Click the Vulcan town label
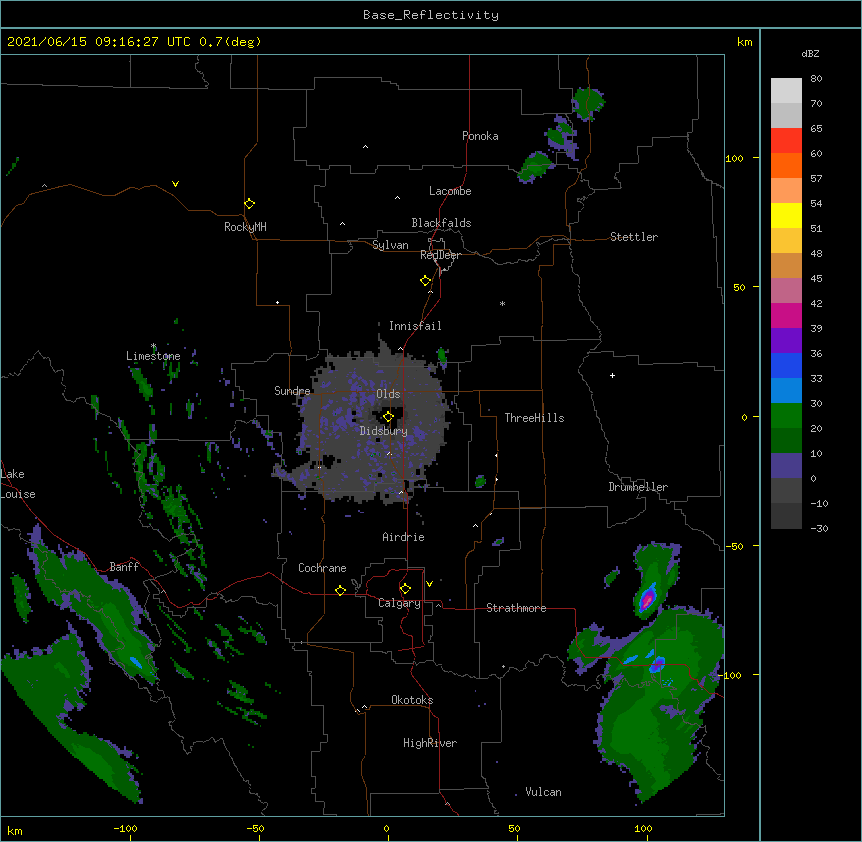Screen dimensions: 862x842 click(x=543, y=792)
